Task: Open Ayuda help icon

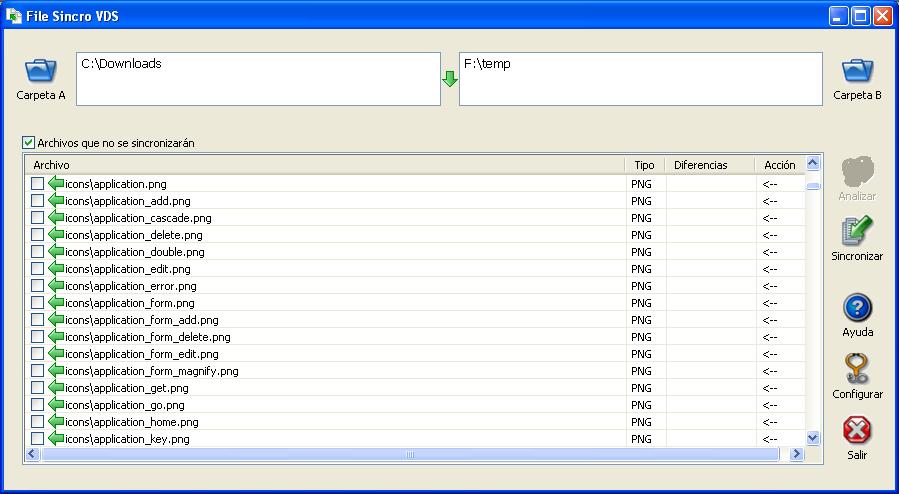Action: [x=857, y=308]
